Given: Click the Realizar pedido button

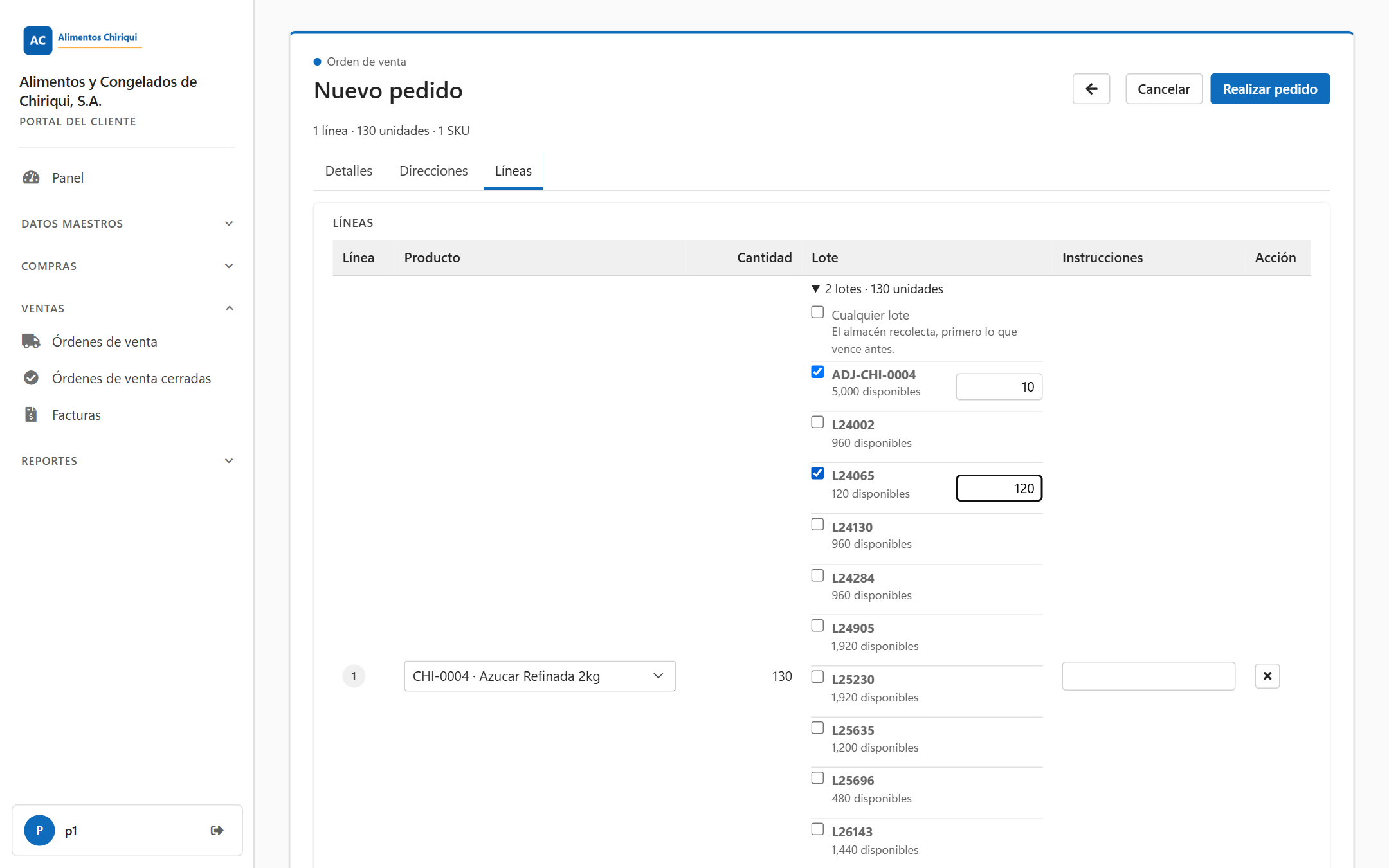Looking at the screenshot, I should [1269, 89].
